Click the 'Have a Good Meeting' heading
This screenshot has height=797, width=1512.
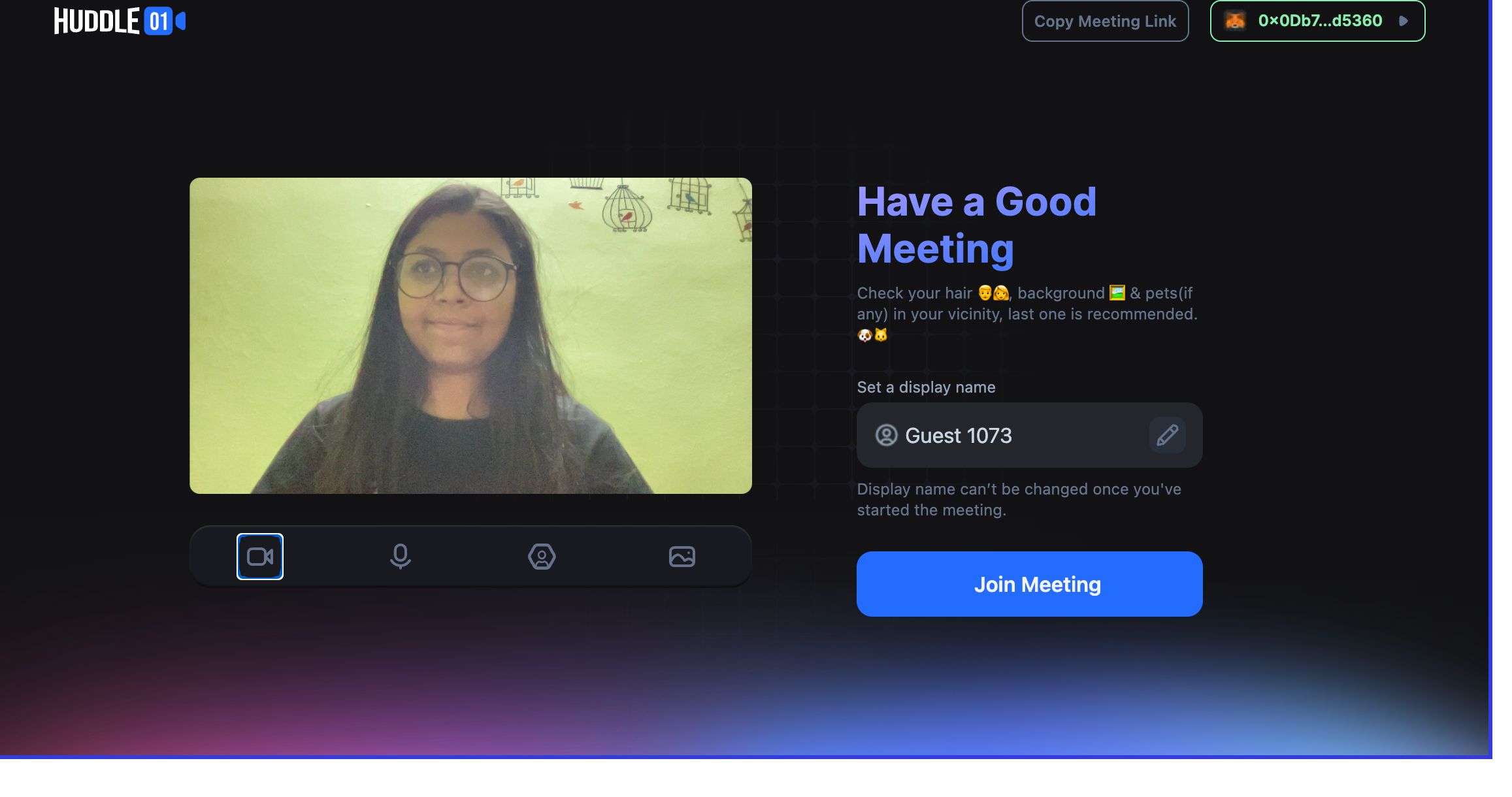click(x=977, y=225)
